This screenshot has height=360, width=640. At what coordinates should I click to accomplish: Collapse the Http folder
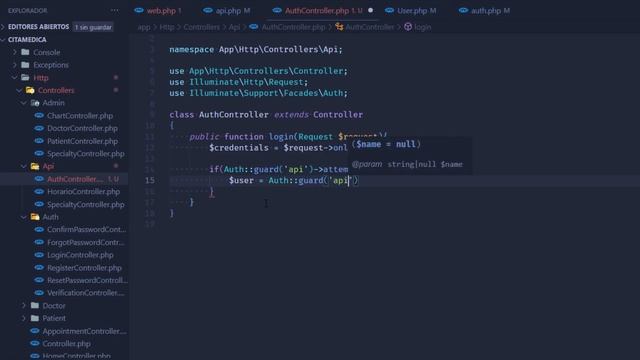pyautogui.click(x=41, y=78)
